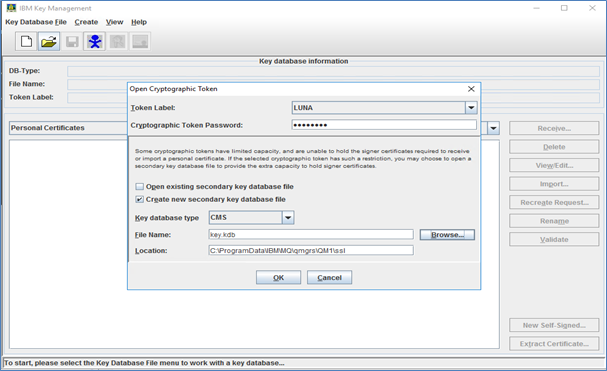This screenshot has width=607, height=371.
Task: Click the Browse... button
Action: coord(447,235)
